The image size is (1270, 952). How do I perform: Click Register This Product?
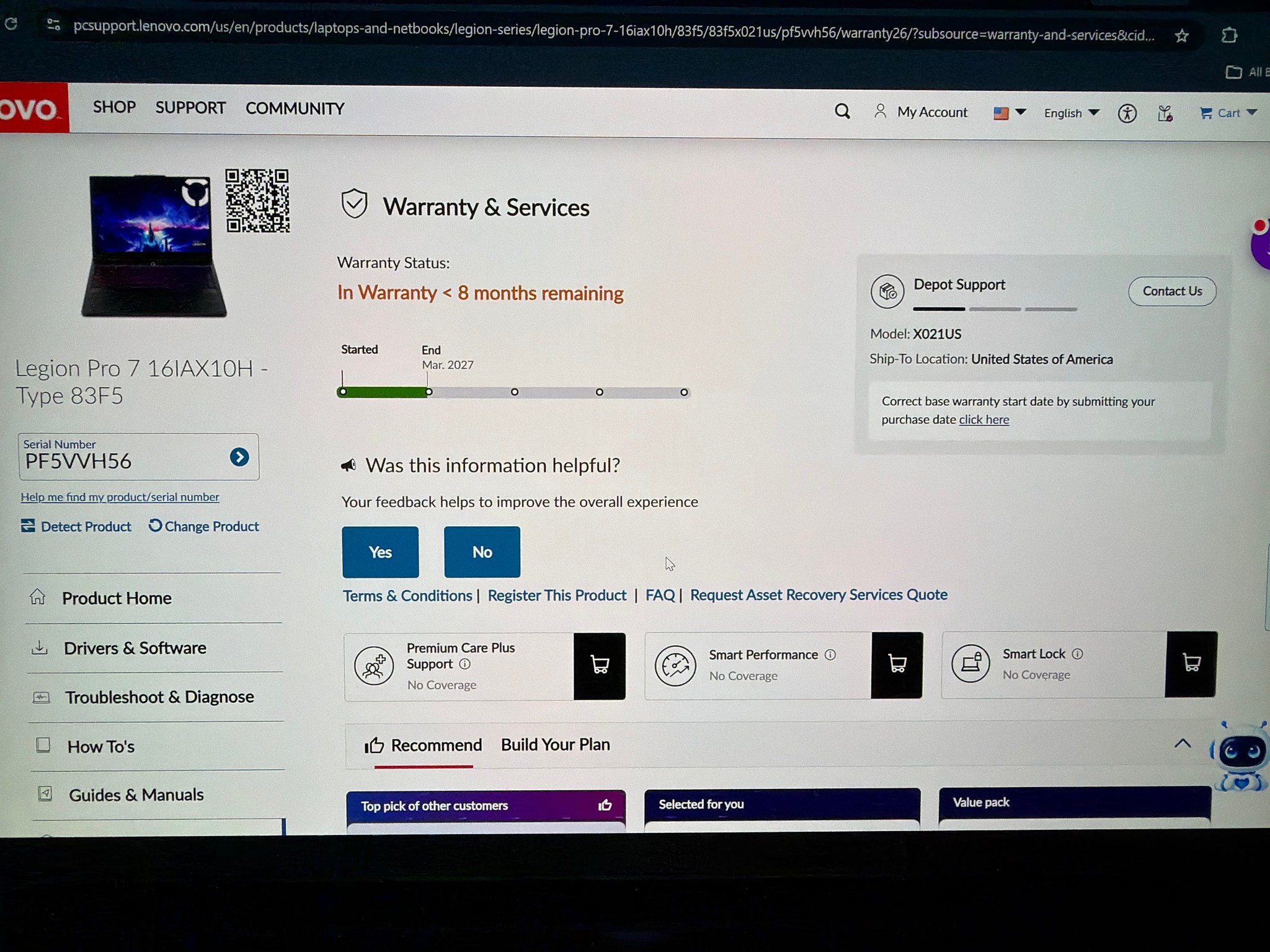click(x=557, y=596)
